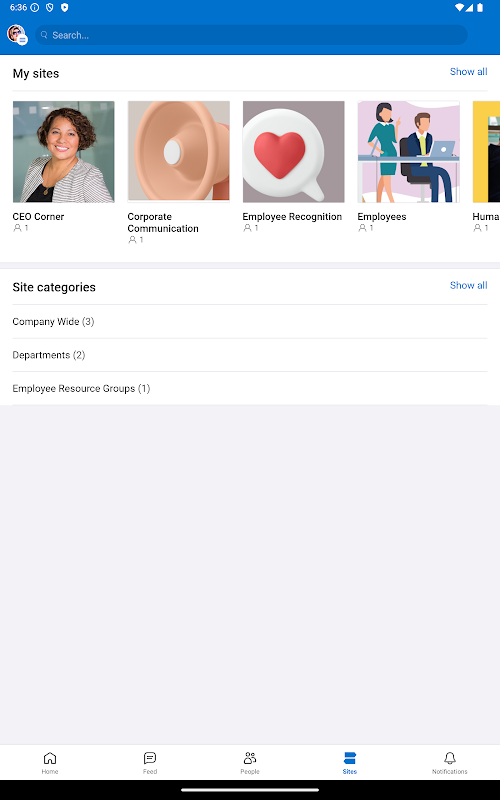Screen dimensions: 500x800
Task: Show all My sites
Action: coord(468,72)
